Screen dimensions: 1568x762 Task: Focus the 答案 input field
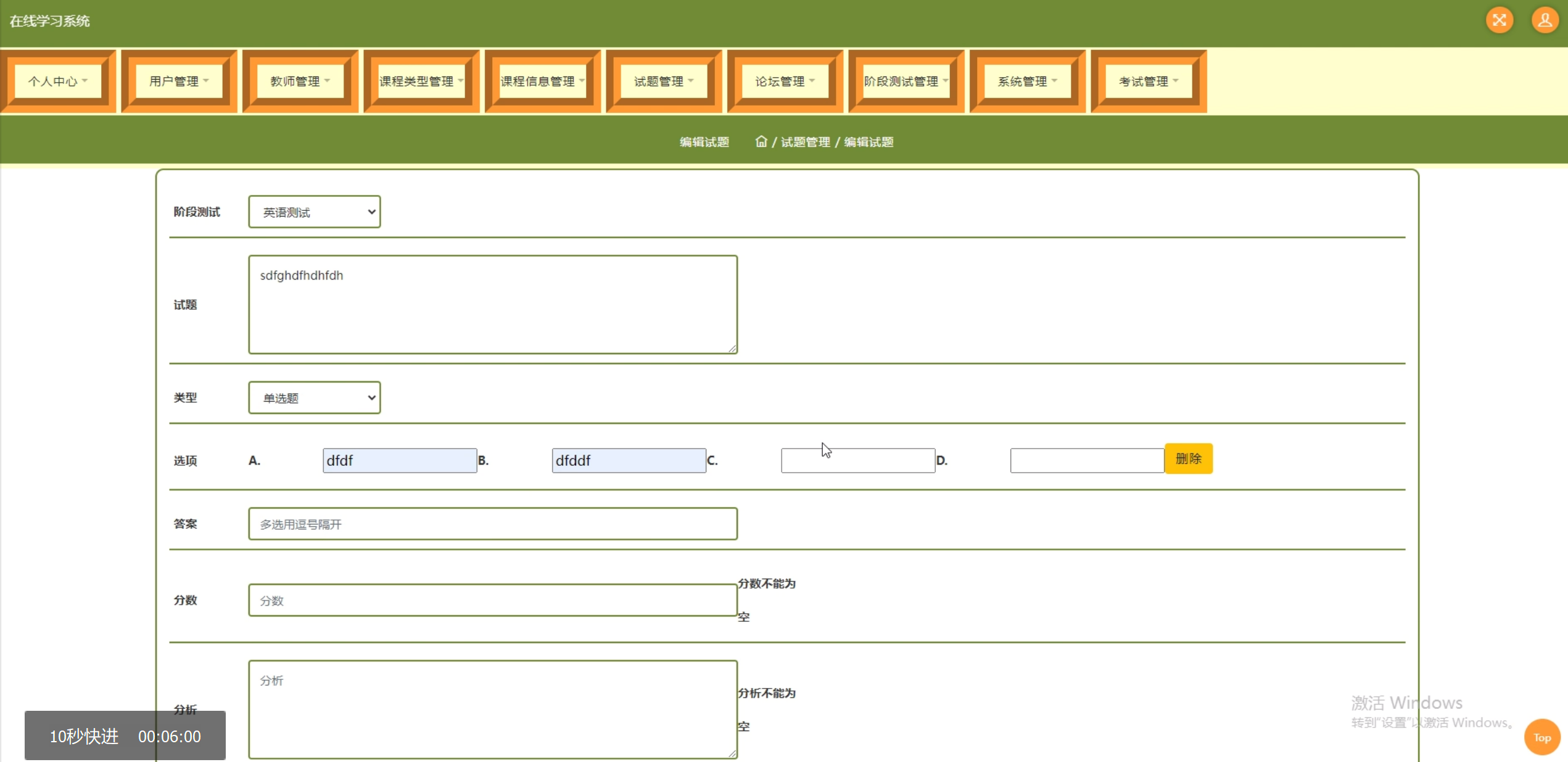(492, 524)
